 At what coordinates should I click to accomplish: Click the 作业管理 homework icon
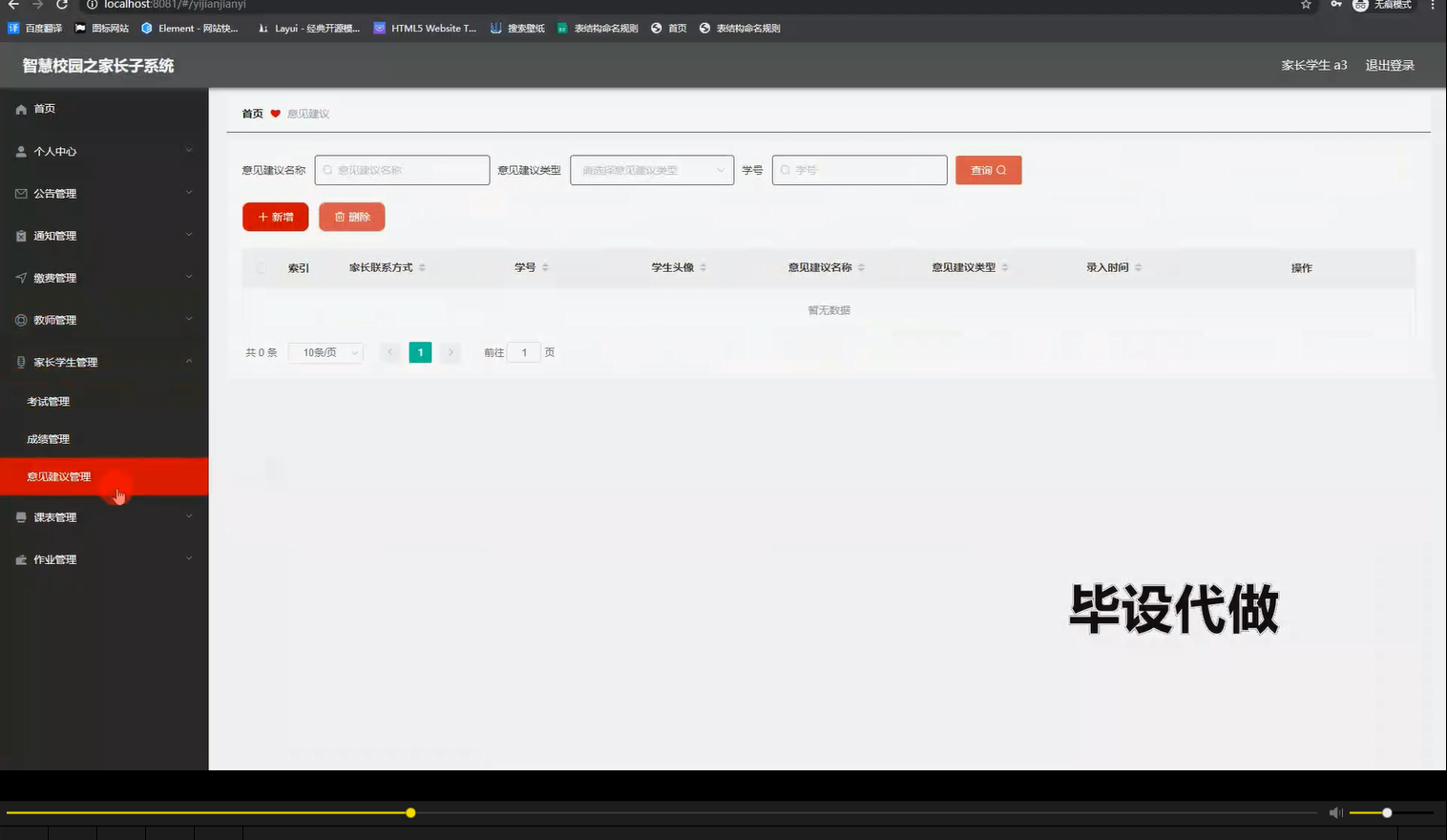click(x=20, y=559)
